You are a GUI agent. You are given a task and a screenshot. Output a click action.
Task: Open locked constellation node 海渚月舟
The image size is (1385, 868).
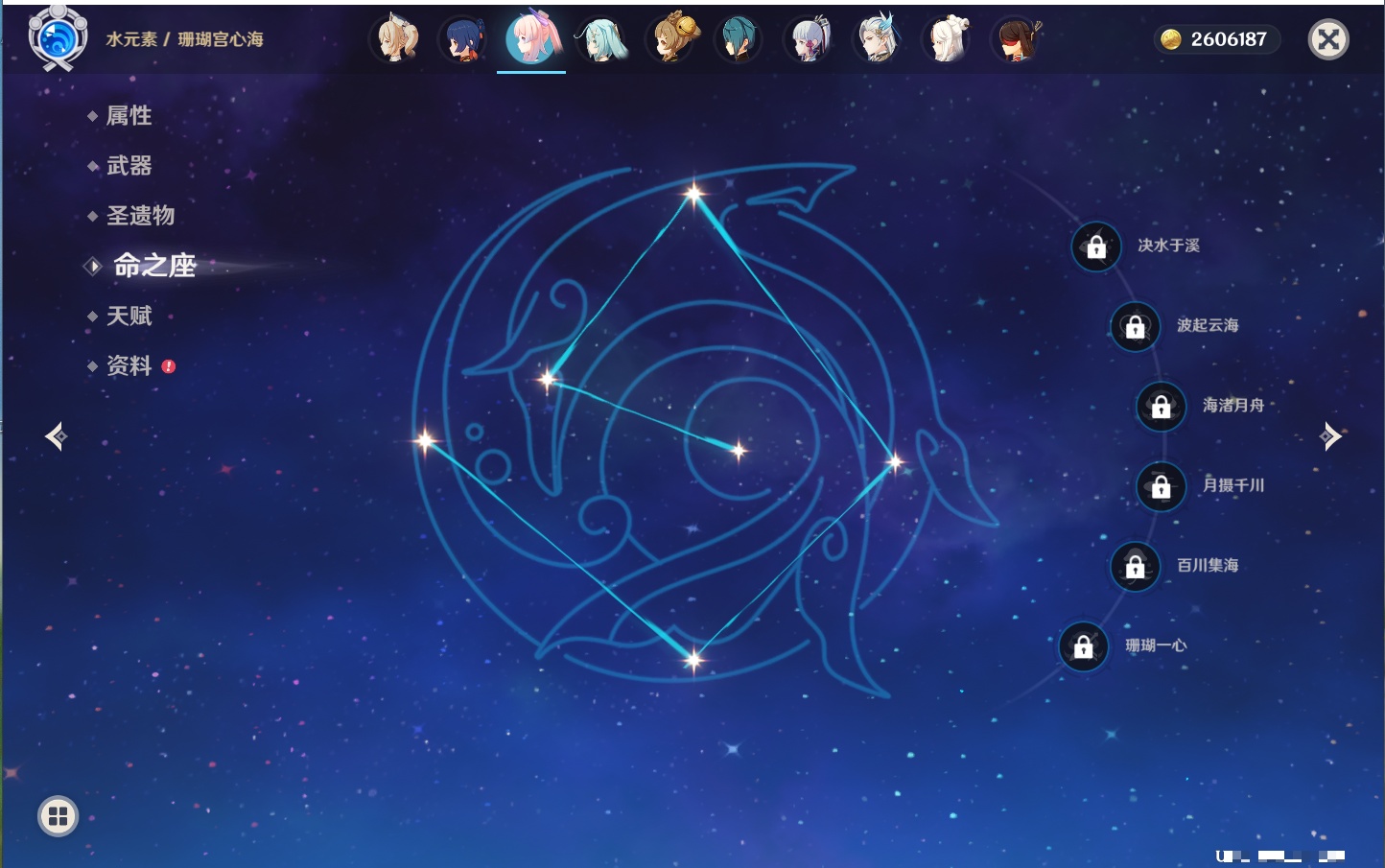(1161, 406)
